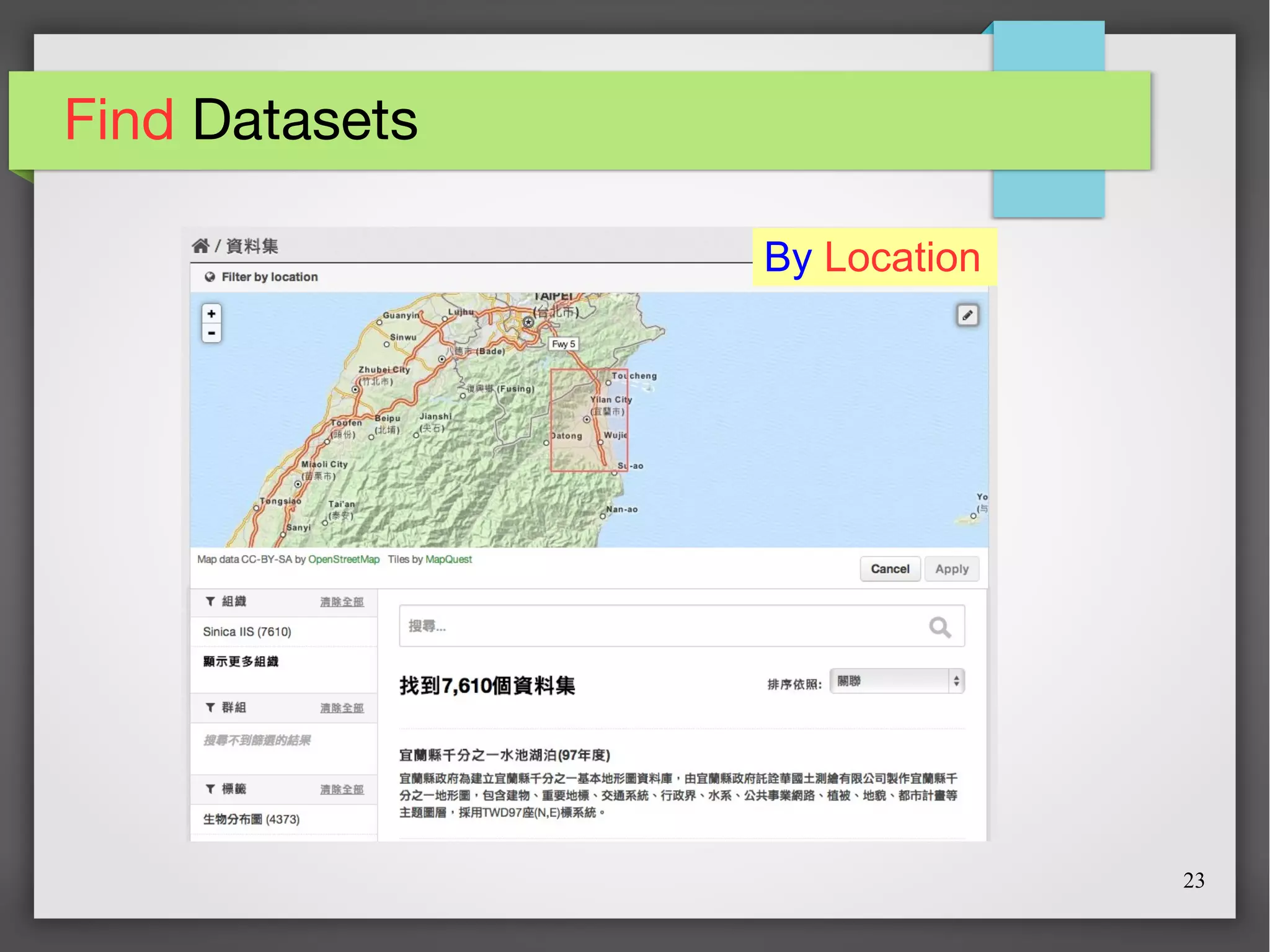Click the red selection rectangle over Yilan on map
Viewport: 1270px width, 952px height.
tap(589, 420)
